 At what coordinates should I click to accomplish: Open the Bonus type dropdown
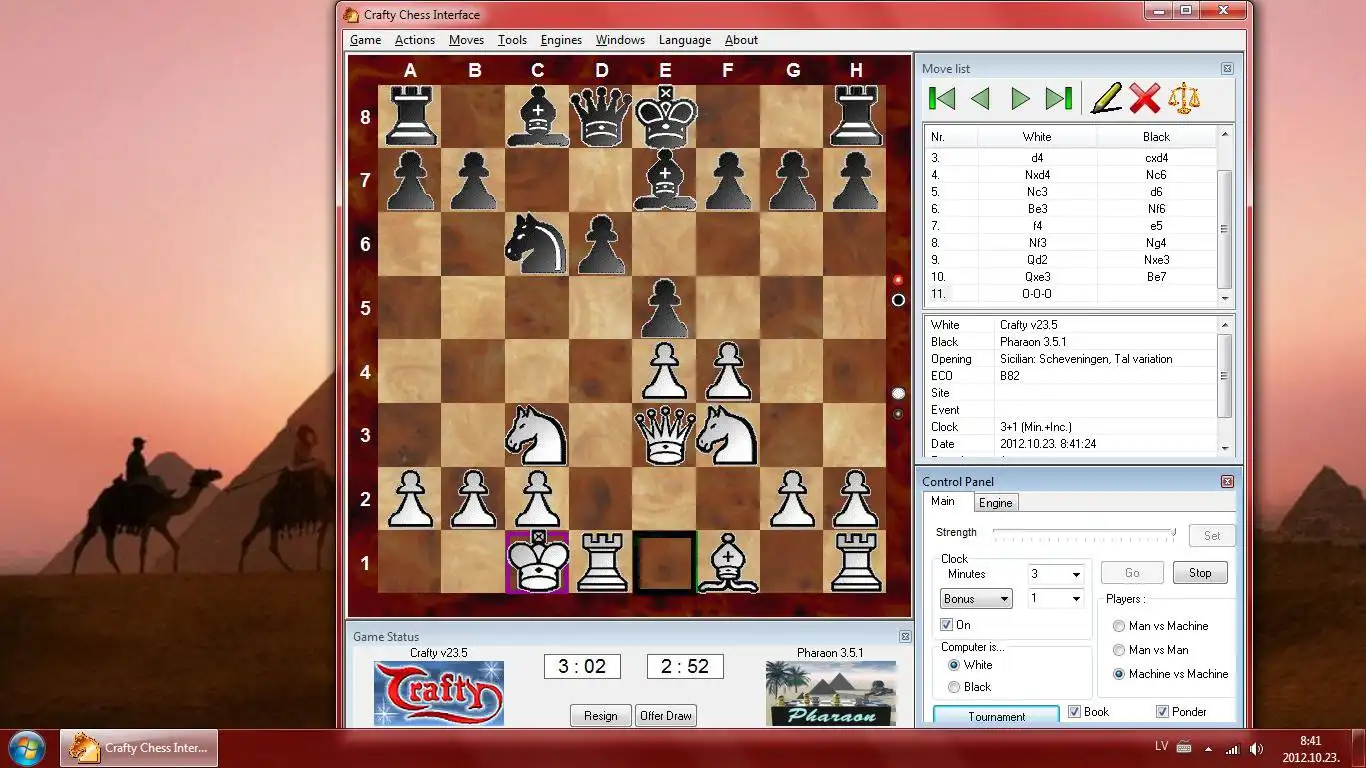[x=977, y=599]
